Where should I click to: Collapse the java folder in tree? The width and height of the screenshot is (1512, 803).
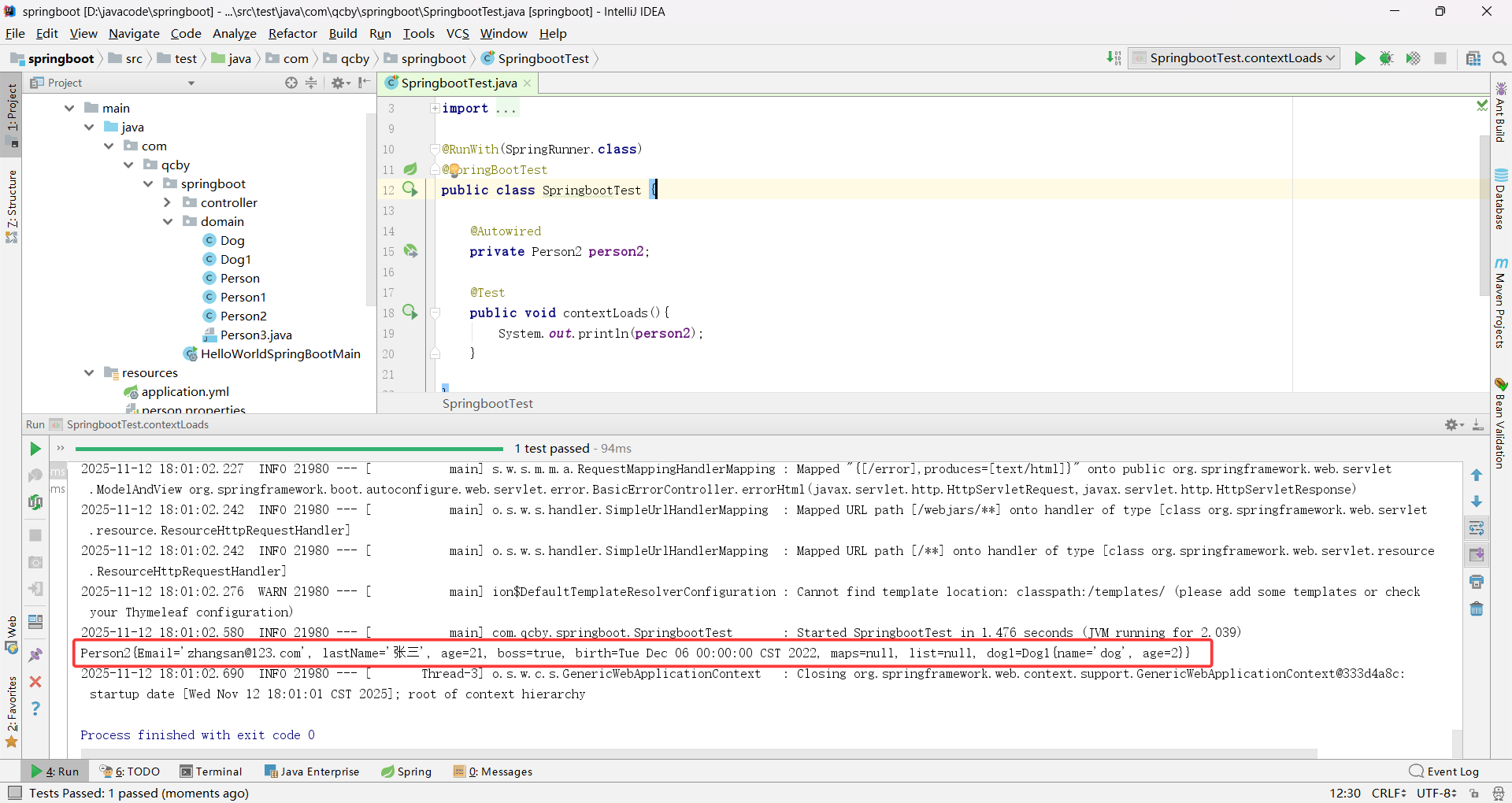click(x=89, y=127)
